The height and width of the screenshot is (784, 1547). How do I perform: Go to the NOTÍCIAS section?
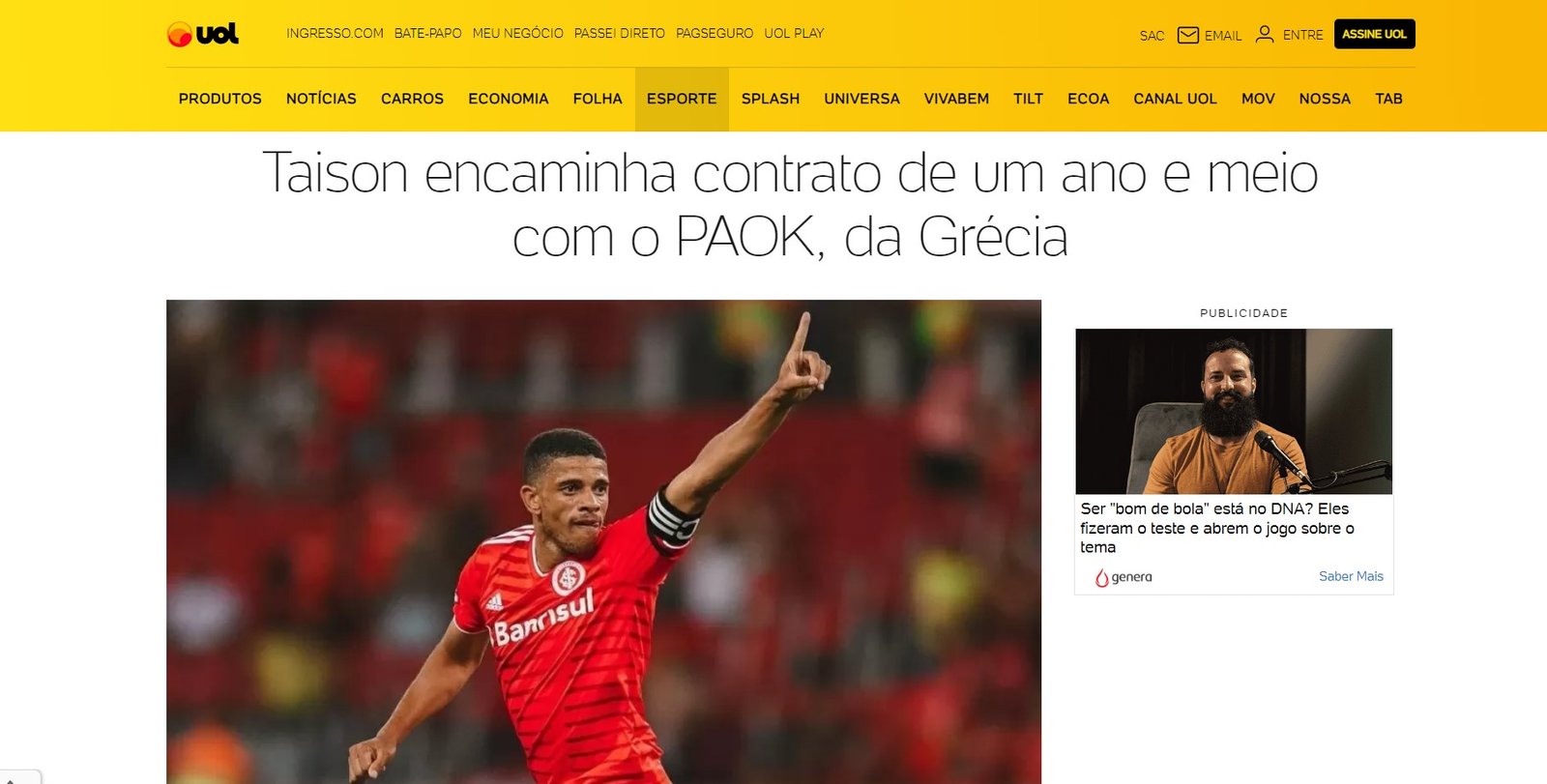point(321,99)
